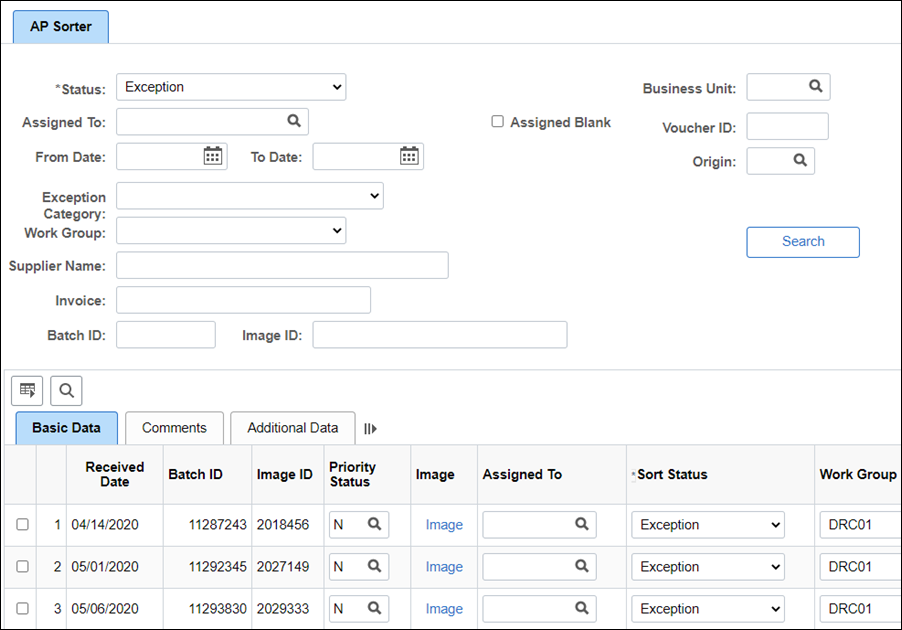Screen dimensions: 902x630
Task: Click Work Group field DRC01 in row 2
Action: pos(861,567)
